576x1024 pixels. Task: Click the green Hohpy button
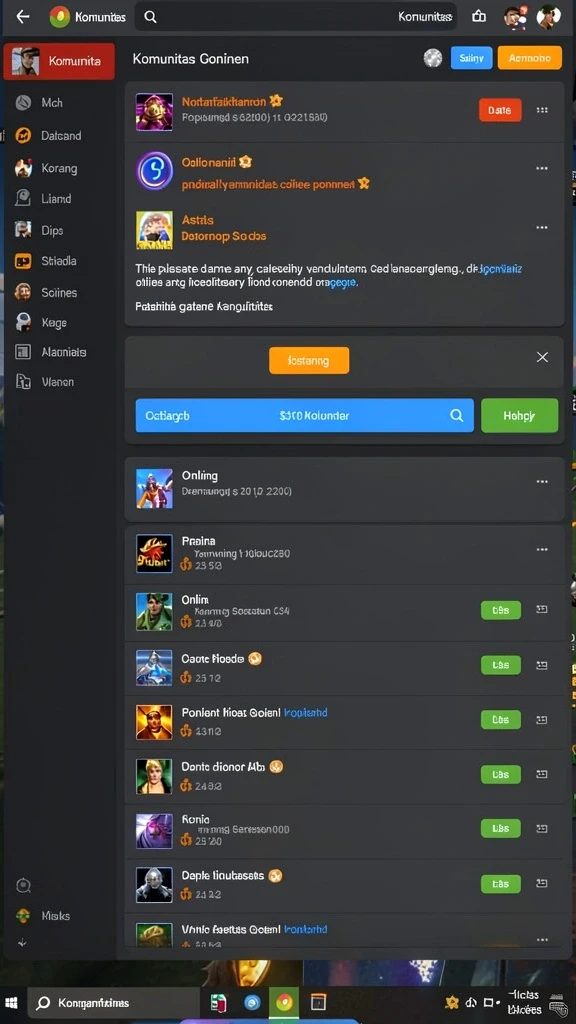[519, 415]
